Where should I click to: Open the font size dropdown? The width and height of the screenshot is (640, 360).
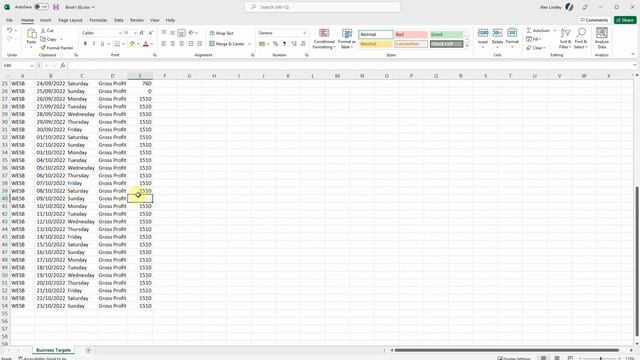135,33
